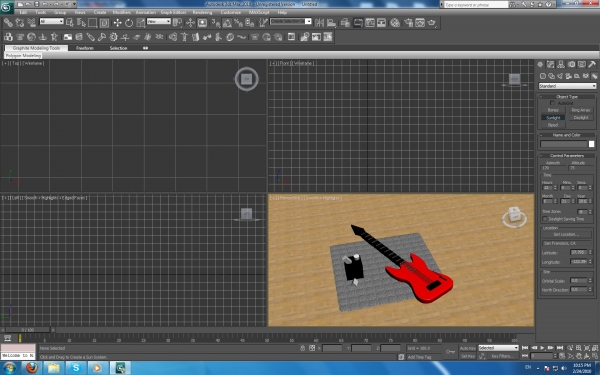Click the Get Location button

coord(567,234)
